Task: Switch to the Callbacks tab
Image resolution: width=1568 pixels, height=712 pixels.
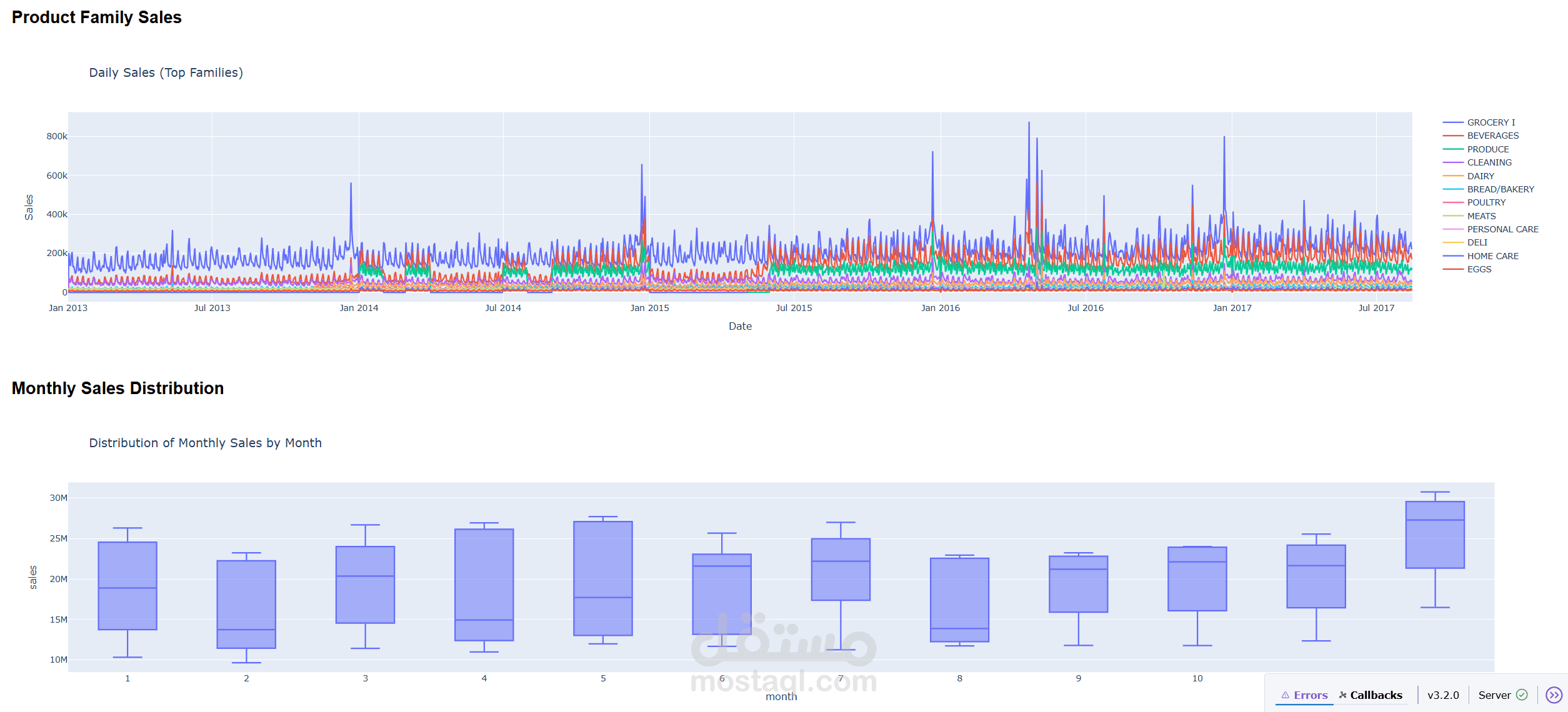Action: (1376, 695)
